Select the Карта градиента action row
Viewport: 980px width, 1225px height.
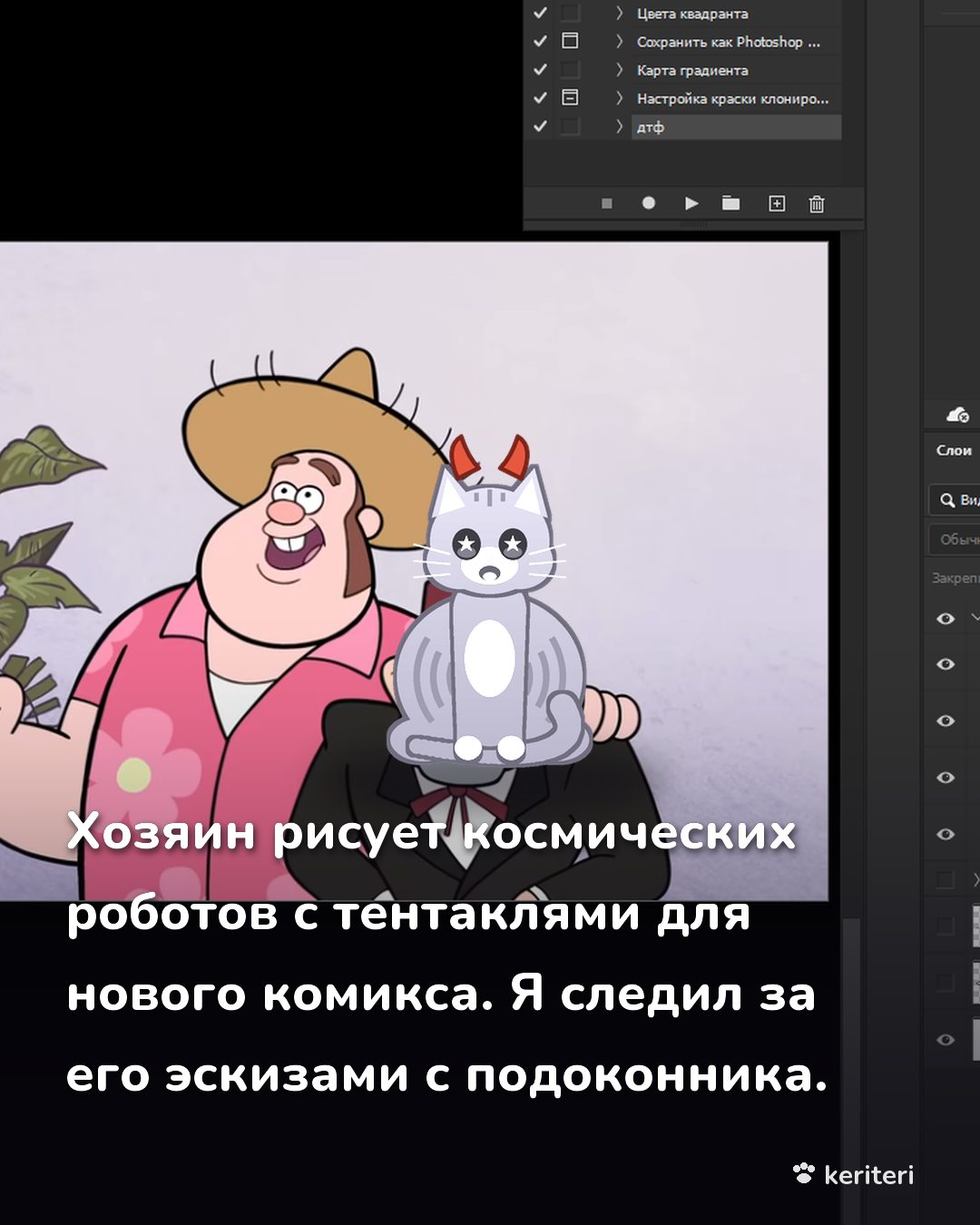point(736,70)
